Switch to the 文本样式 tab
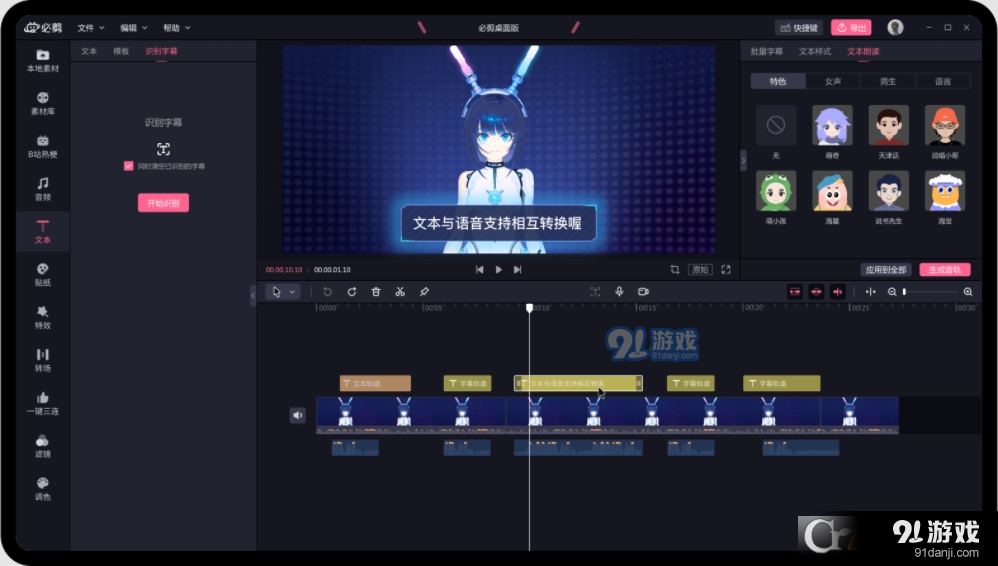The width and height of the screenshot is (998, 566). point(815,52)
